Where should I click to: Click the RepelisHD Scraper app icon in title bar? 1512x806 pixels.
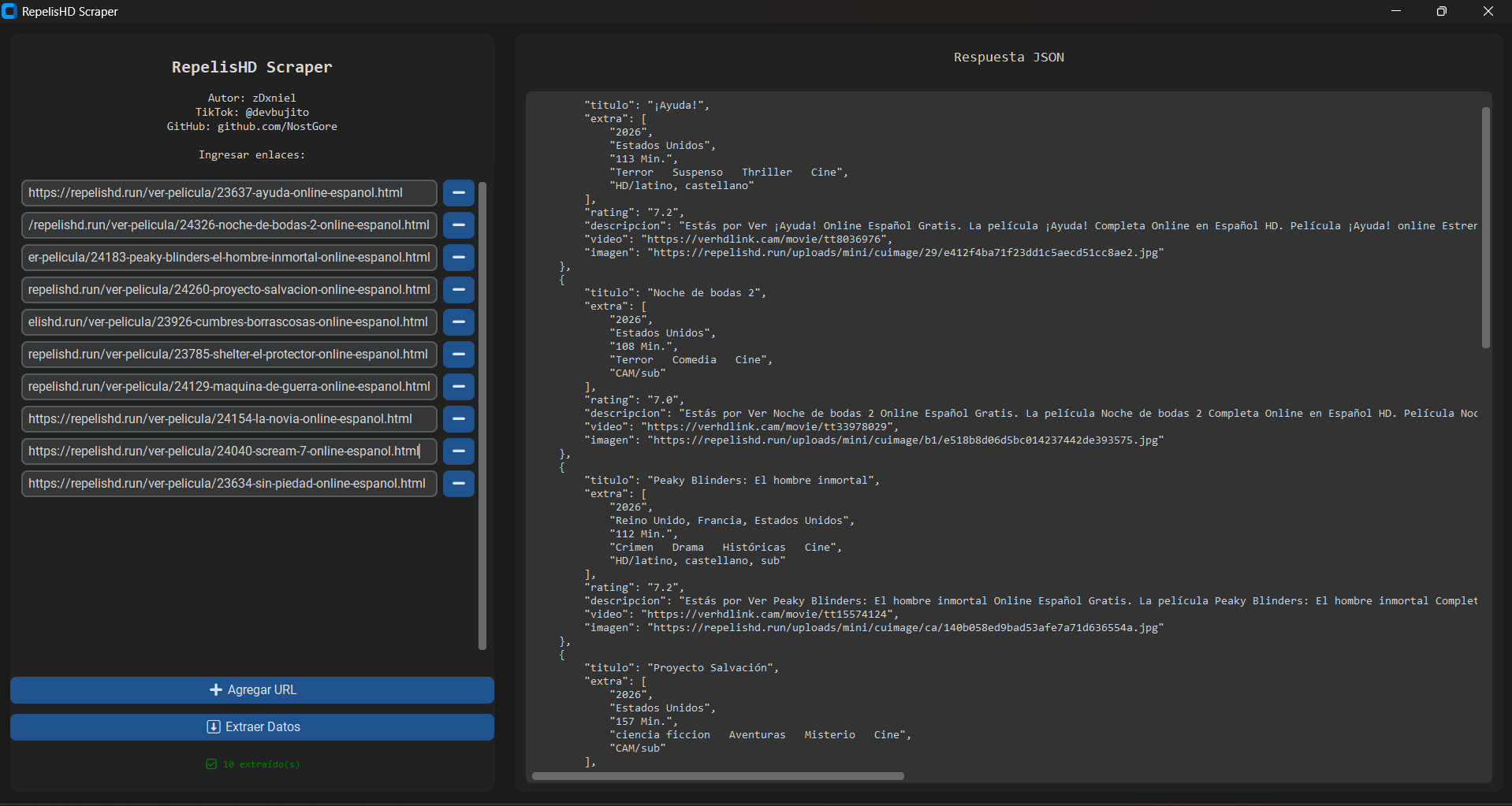coord(9,11)
